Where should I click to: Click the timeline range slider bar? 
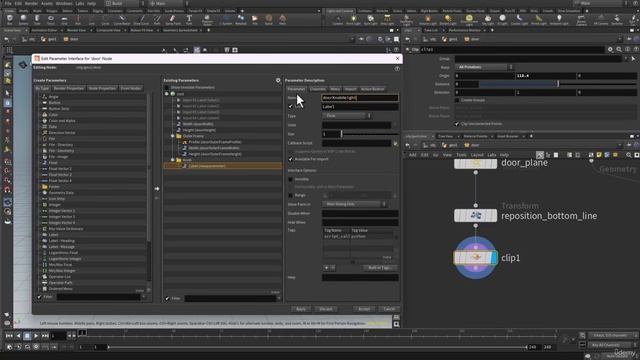click(318, 347)
